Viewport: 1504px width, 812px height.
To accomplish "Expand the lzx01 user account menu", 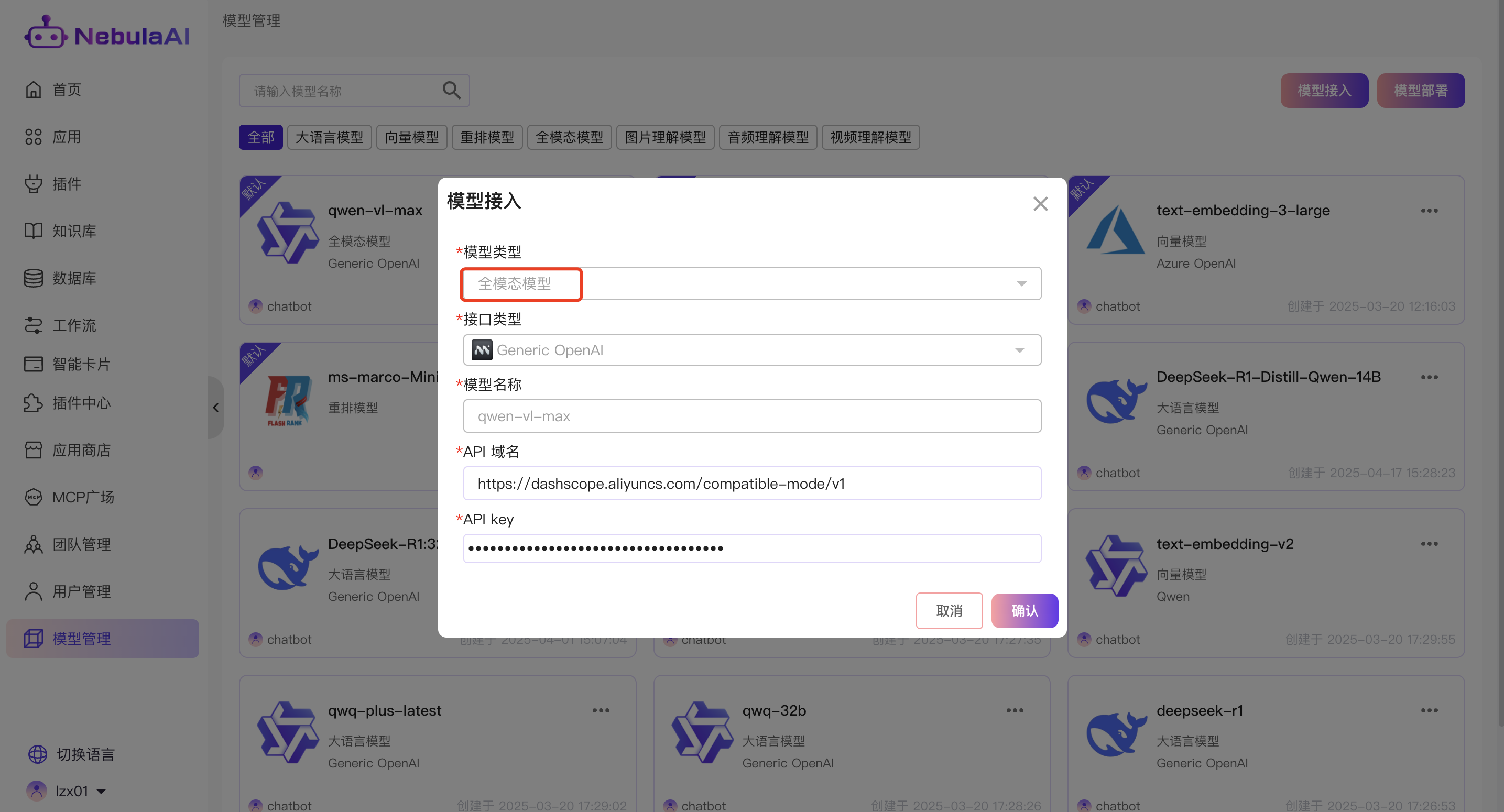I will (101, 792).
